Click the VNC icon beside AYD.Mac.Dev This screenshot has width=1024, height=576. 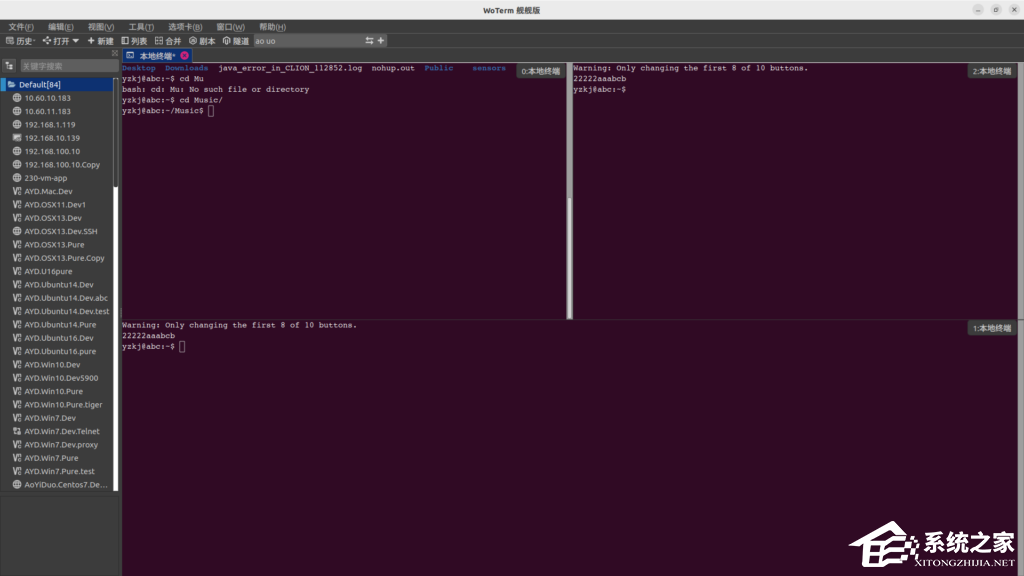pos(17,191)
